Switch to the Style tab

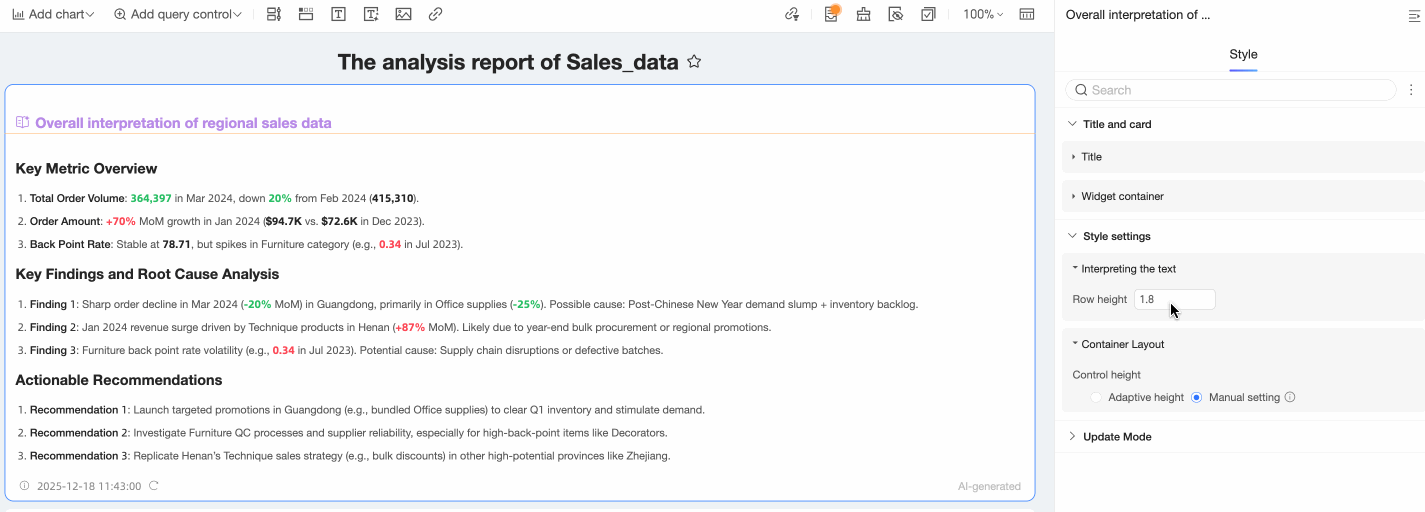tap(1243, 55)
